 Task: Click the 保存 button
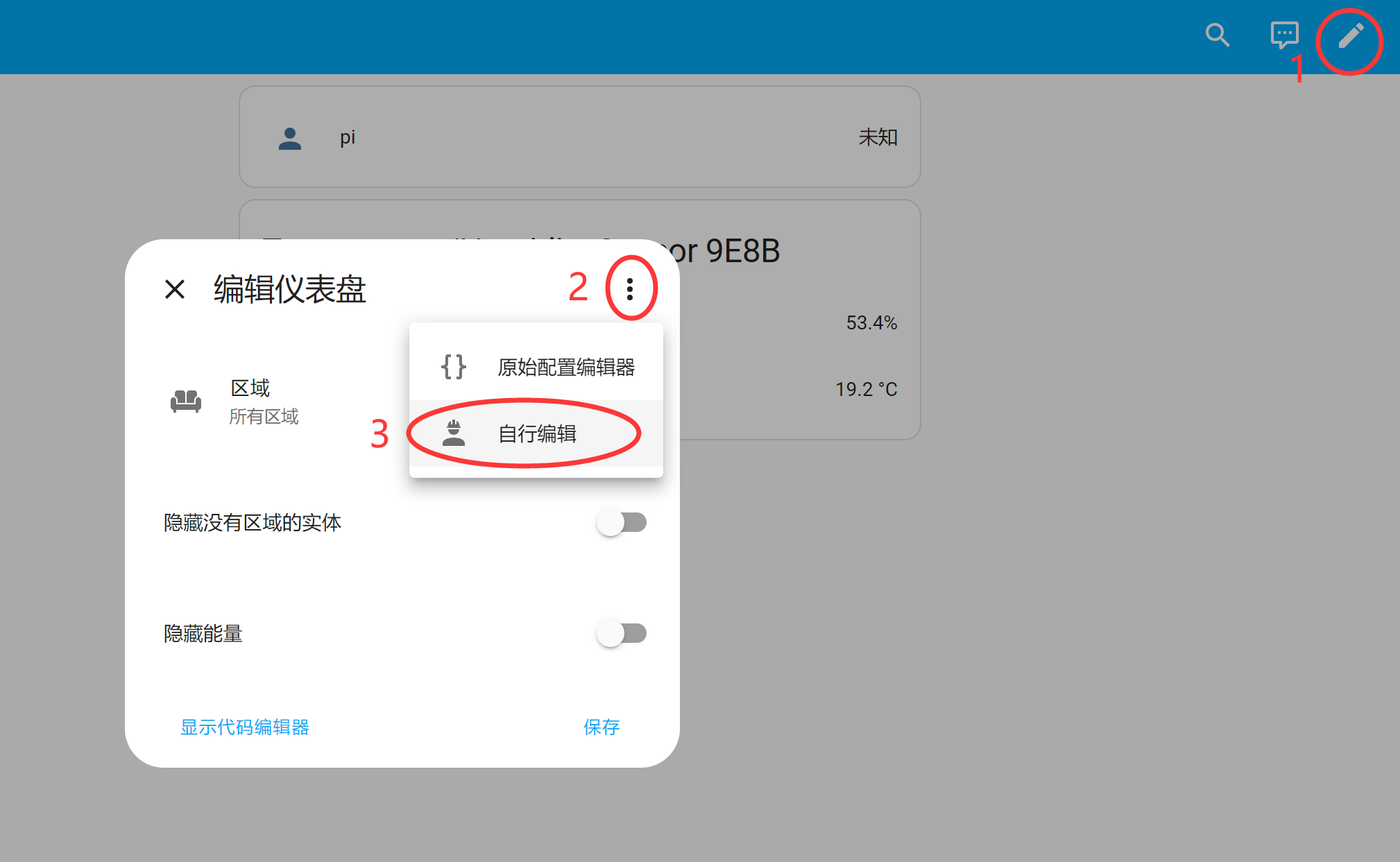[601, 727]
